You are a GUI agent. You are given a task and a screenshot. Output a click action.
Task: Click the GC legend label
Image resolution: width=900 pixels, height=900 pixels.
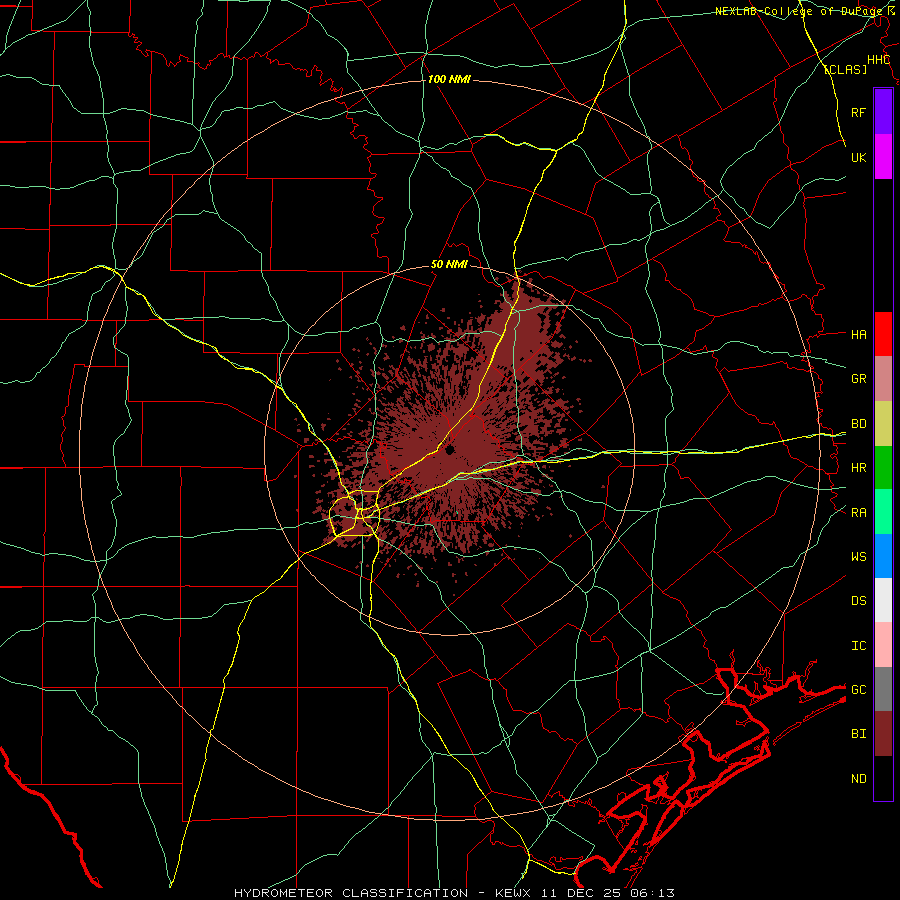pos(858,689)
